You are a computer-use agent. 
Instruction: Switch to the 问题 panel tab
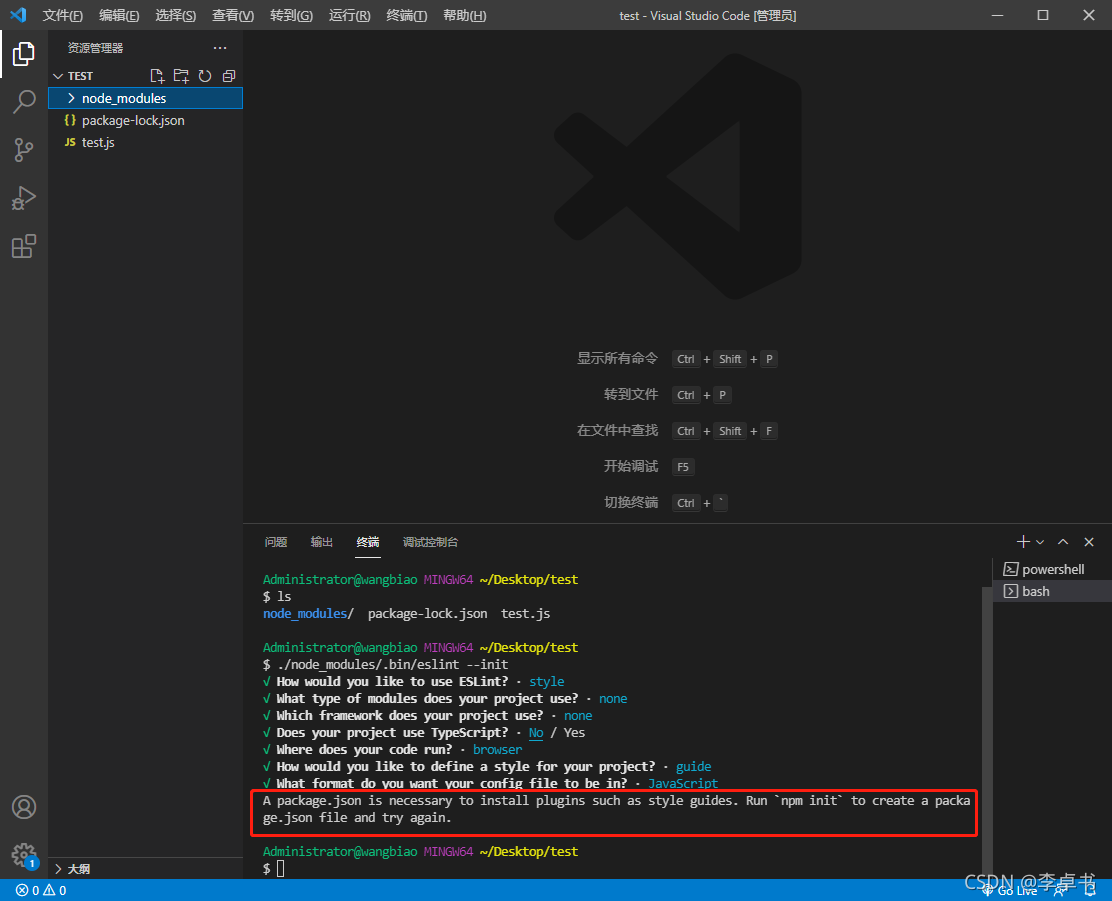click(x=276, y=542)
